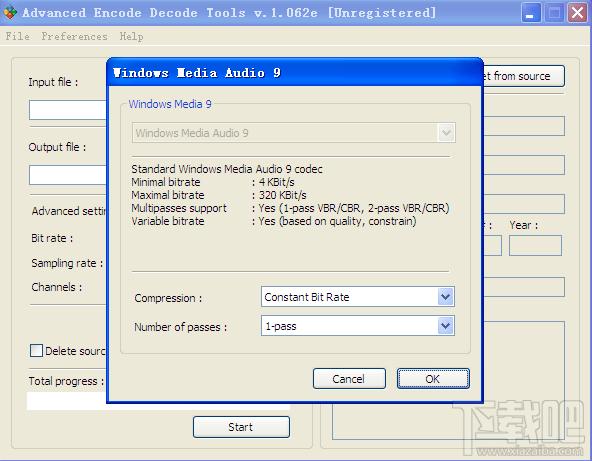Click the '4 KBit/s' minimal bitrate value

(x=277, y=182)
